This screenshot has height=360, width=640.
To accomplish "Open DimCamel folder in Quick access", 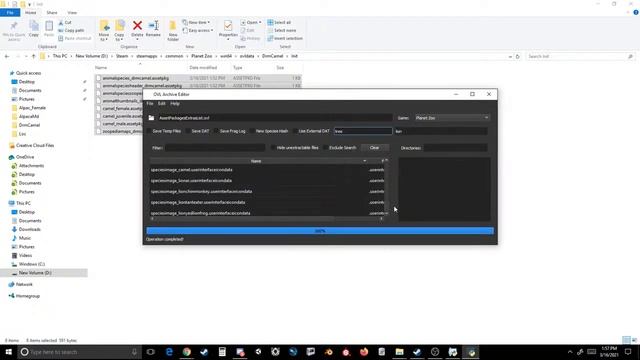I will pyautogui.click(x=29, y=125).
